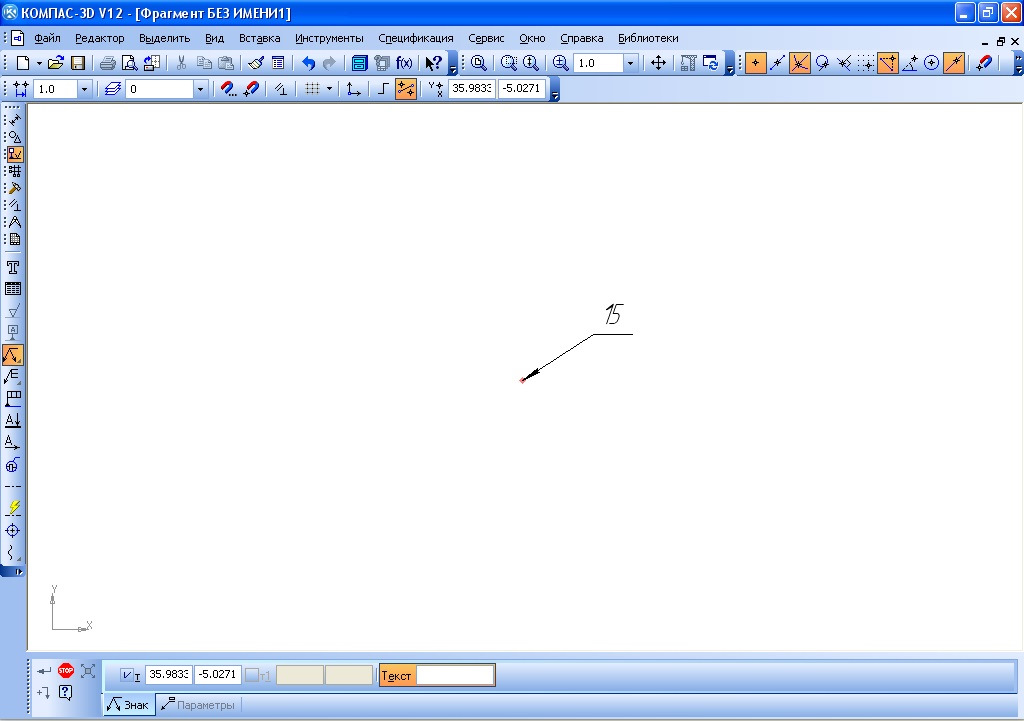Expand the snaps toolbar overflow arrow
This screenshot has width=1024, height=721.
1018,63
